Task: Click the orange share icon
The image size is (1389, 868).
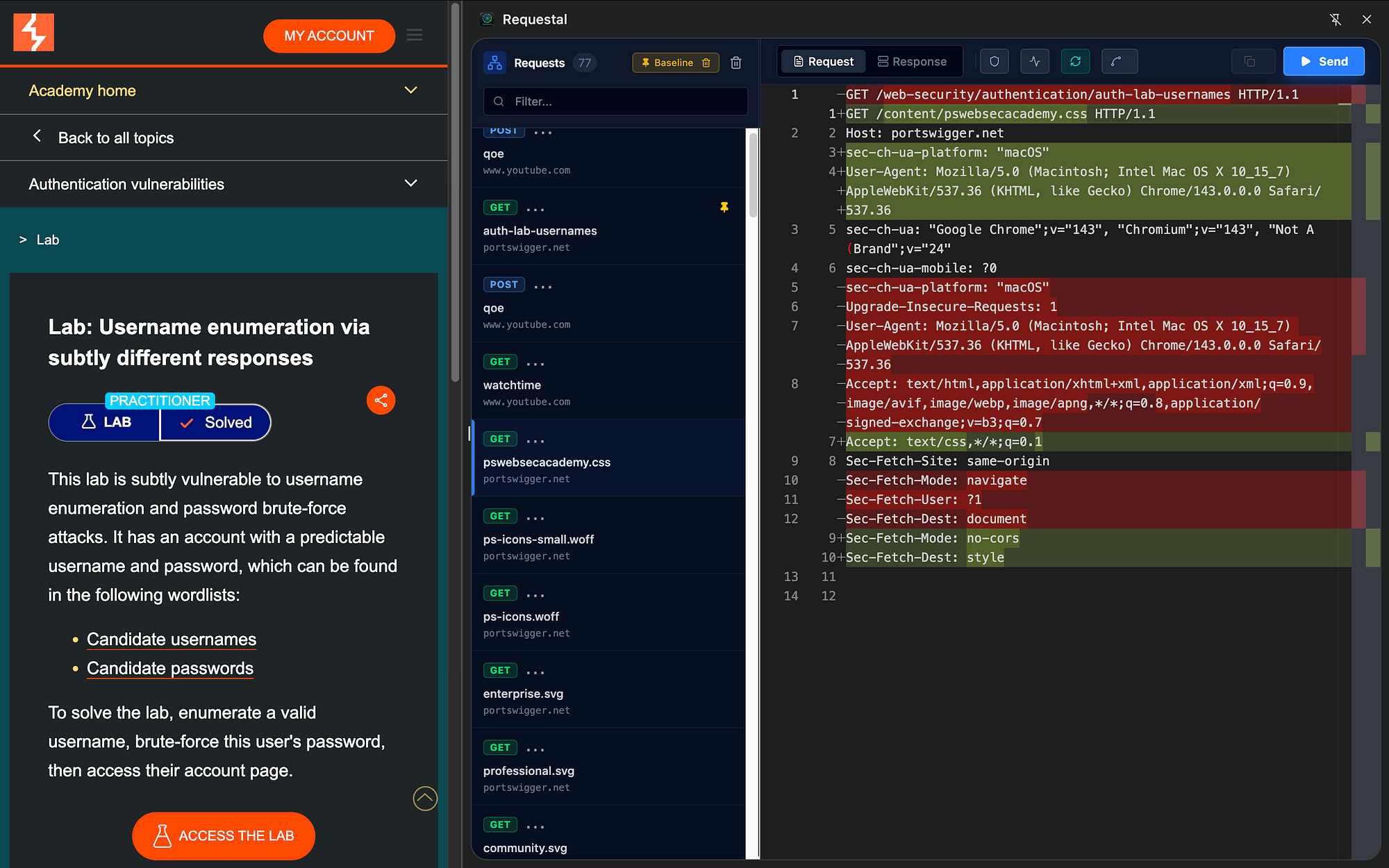Action: point(381,401)
